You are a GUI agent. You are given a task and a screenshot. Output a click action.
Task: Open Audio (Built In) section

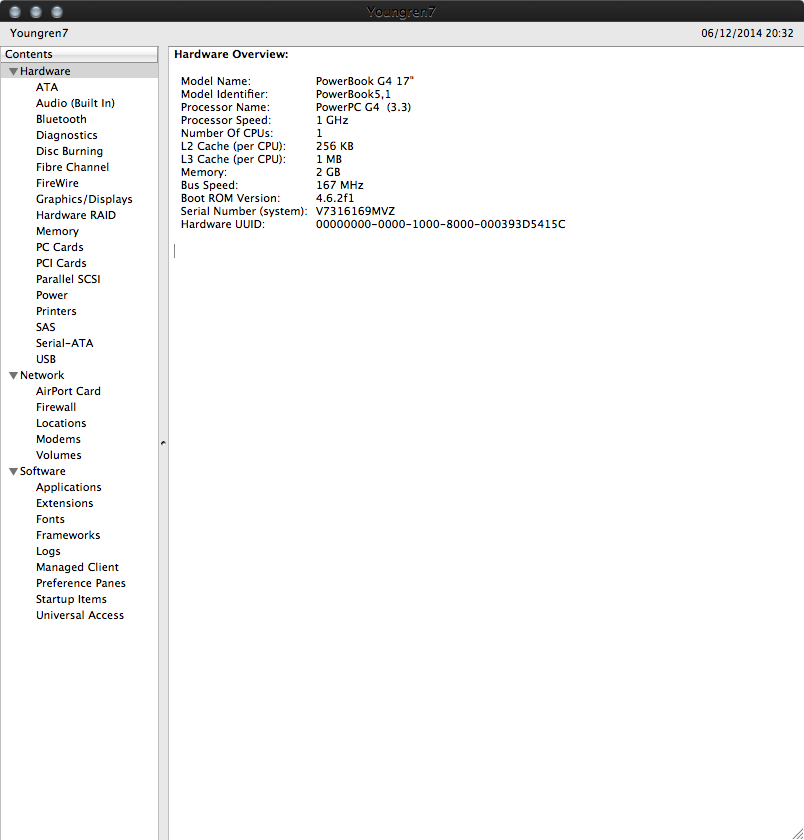click(x=75, y=103)
